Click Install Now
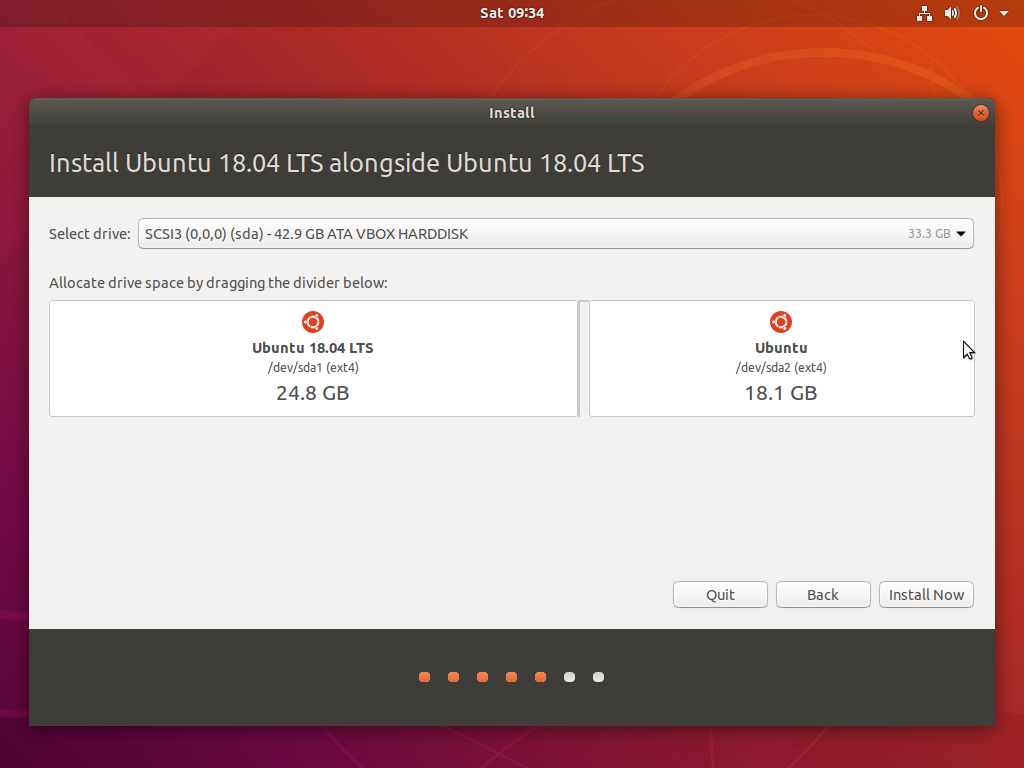This screenshot has width=1024, height=768. coord(926,595)
